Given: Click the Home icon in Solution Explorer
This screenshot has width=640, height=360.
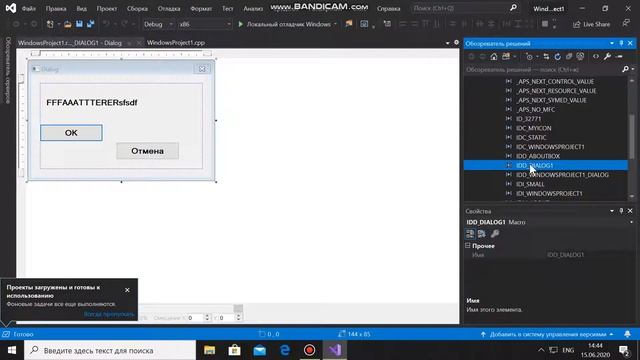Looking at the screenshot, I should click(x=494, y=56).
